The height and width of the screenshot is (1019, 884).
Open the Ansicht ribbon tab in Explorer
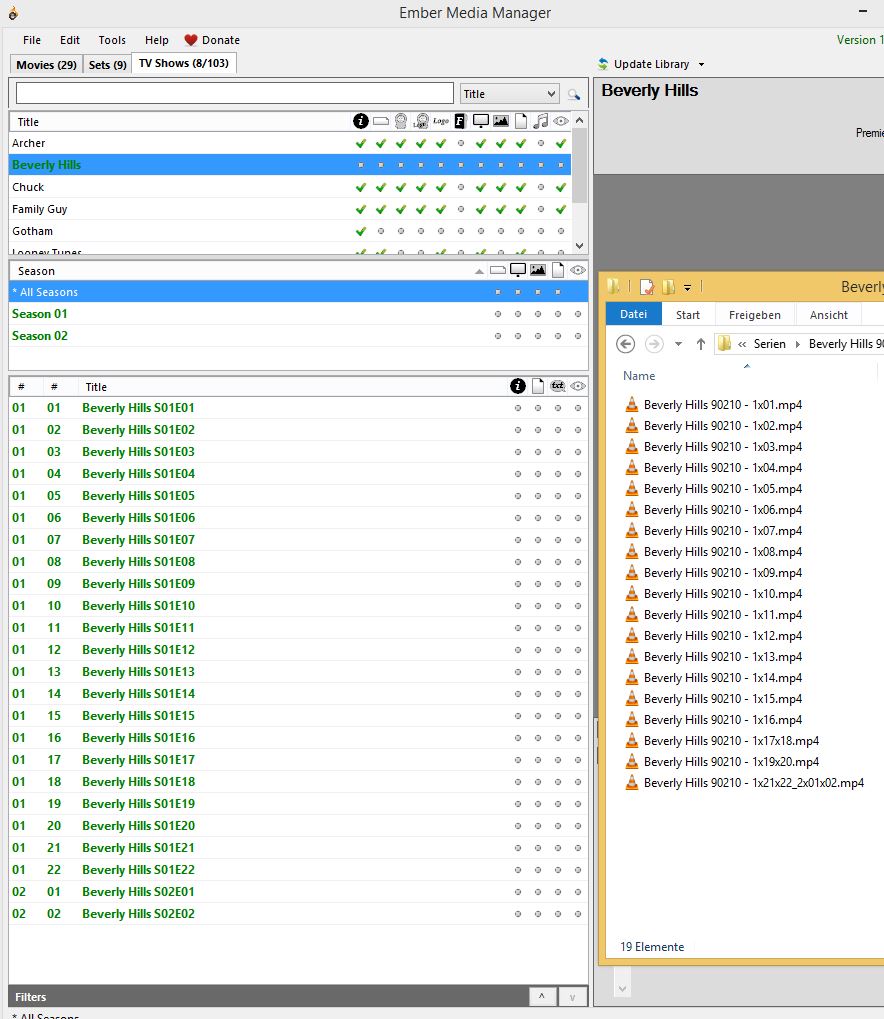point(829,315)
